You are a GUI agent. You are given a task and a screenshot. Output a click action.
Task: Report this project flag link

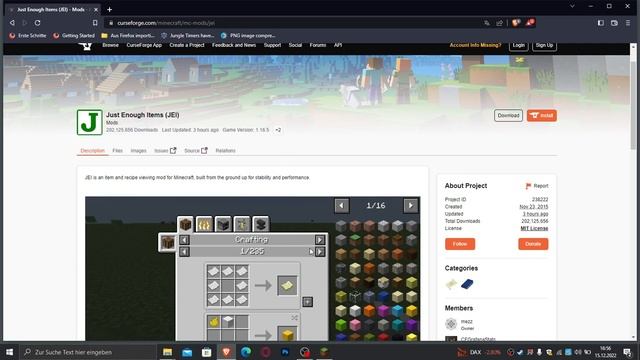pyautogui.click(x=537, y=186)
